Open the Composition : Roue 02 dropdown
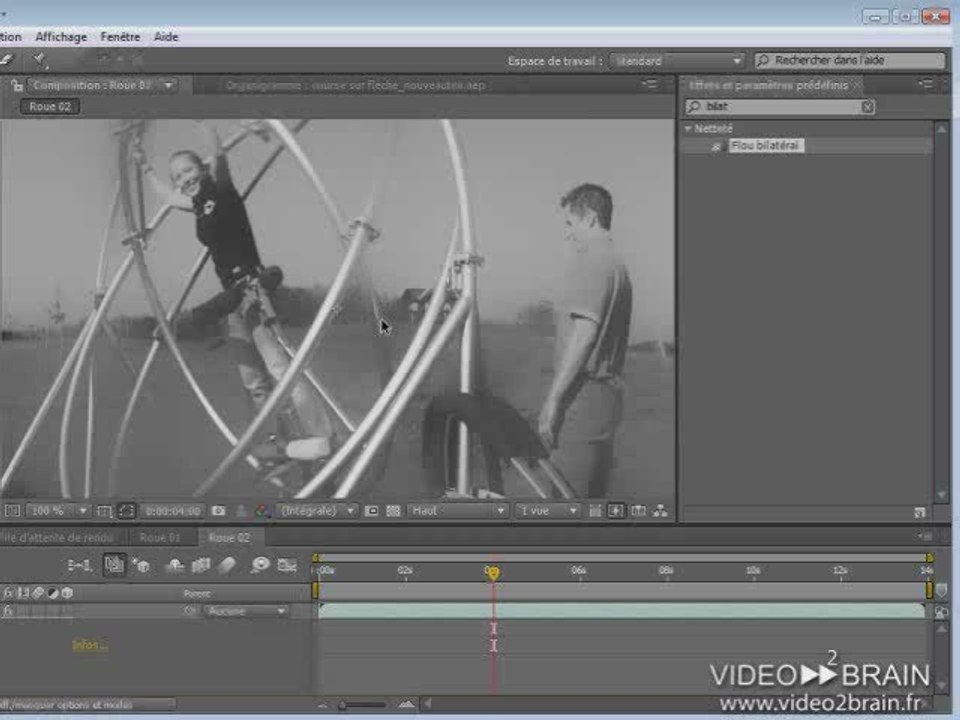Image resolution: width=960 pixels, height=720 pixels. pos(103,85)
